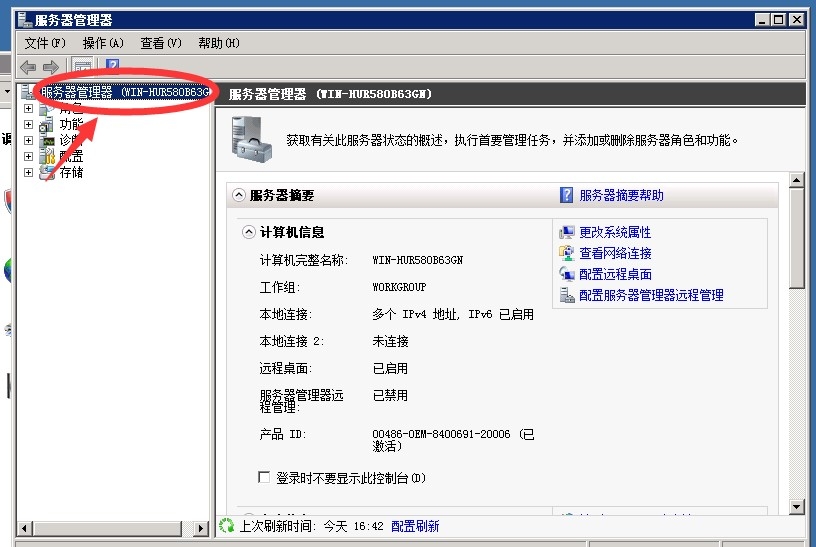
Task: Click the server toolbox icon in description banner
Action: 251,140
